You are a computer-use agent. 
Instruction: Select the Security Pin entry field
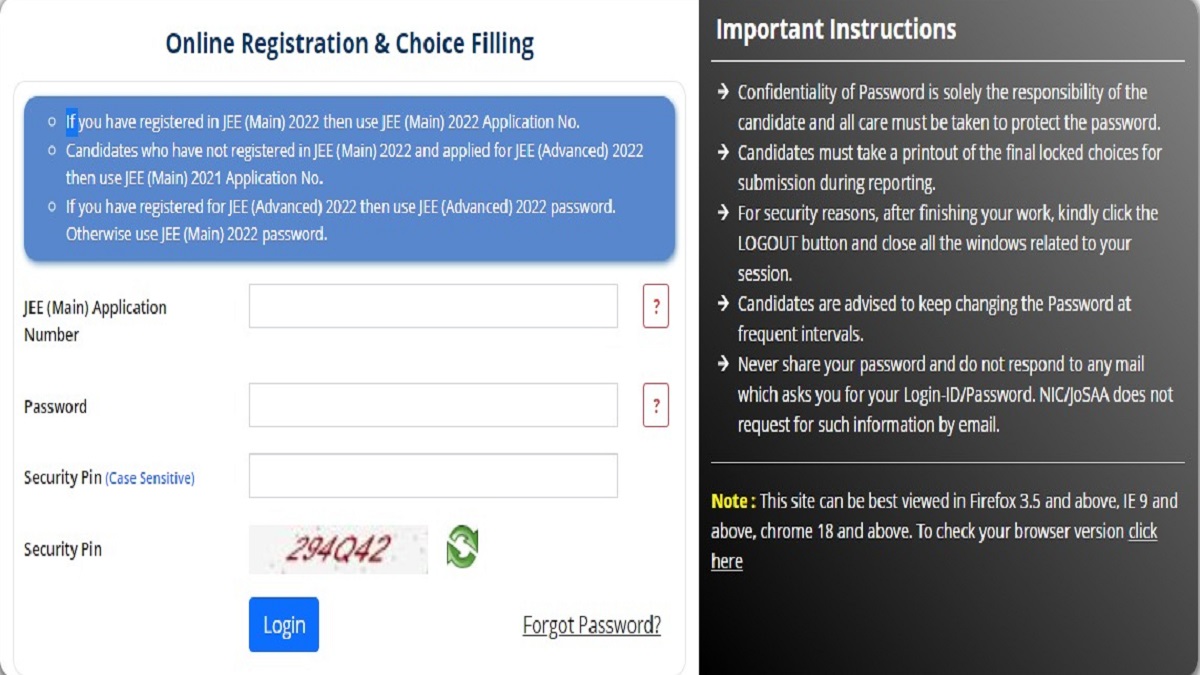coord(433,476)
